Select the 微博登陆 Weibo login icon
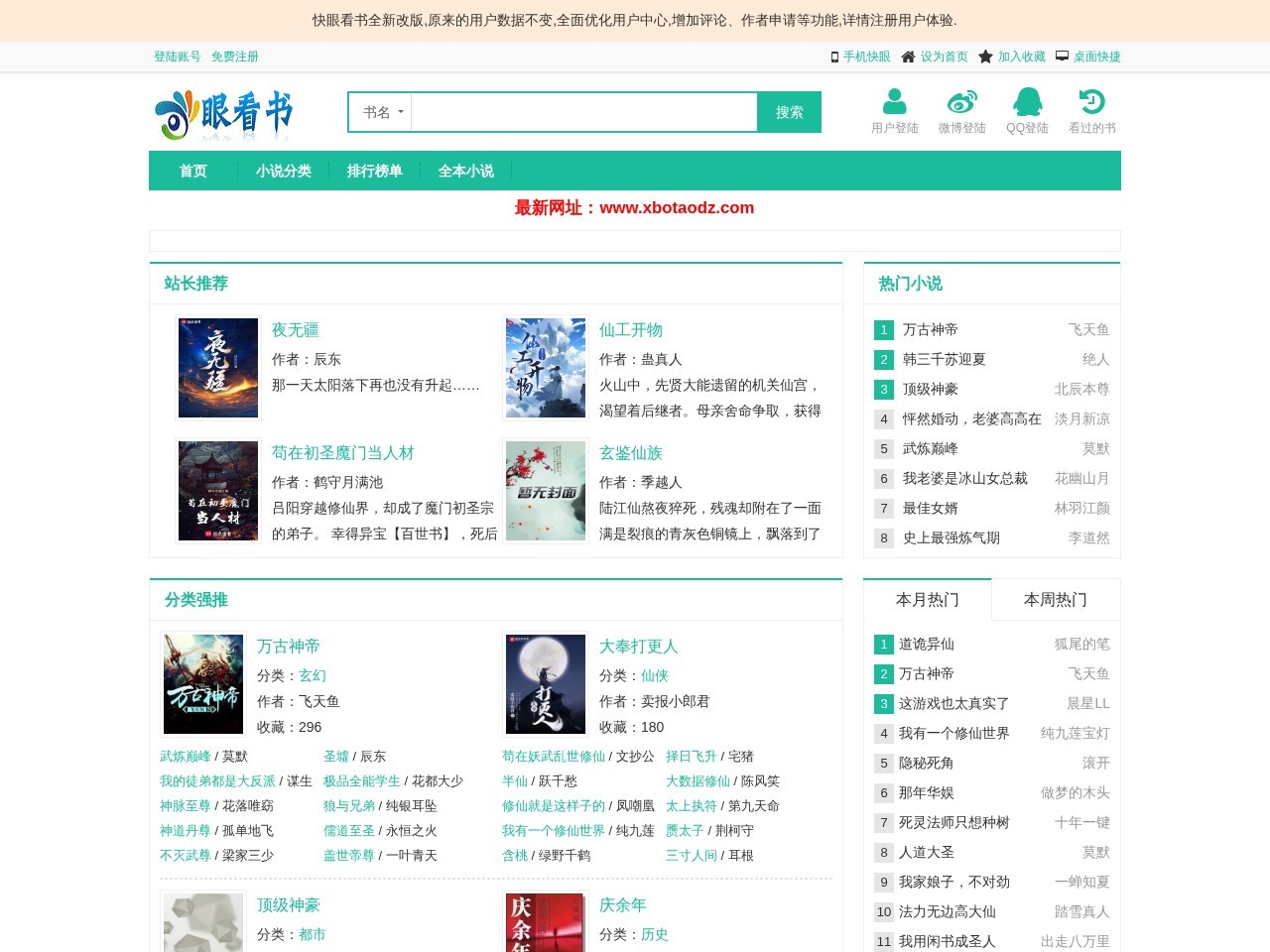Viewport: 1270px width, 952px height. click(960, 102)
